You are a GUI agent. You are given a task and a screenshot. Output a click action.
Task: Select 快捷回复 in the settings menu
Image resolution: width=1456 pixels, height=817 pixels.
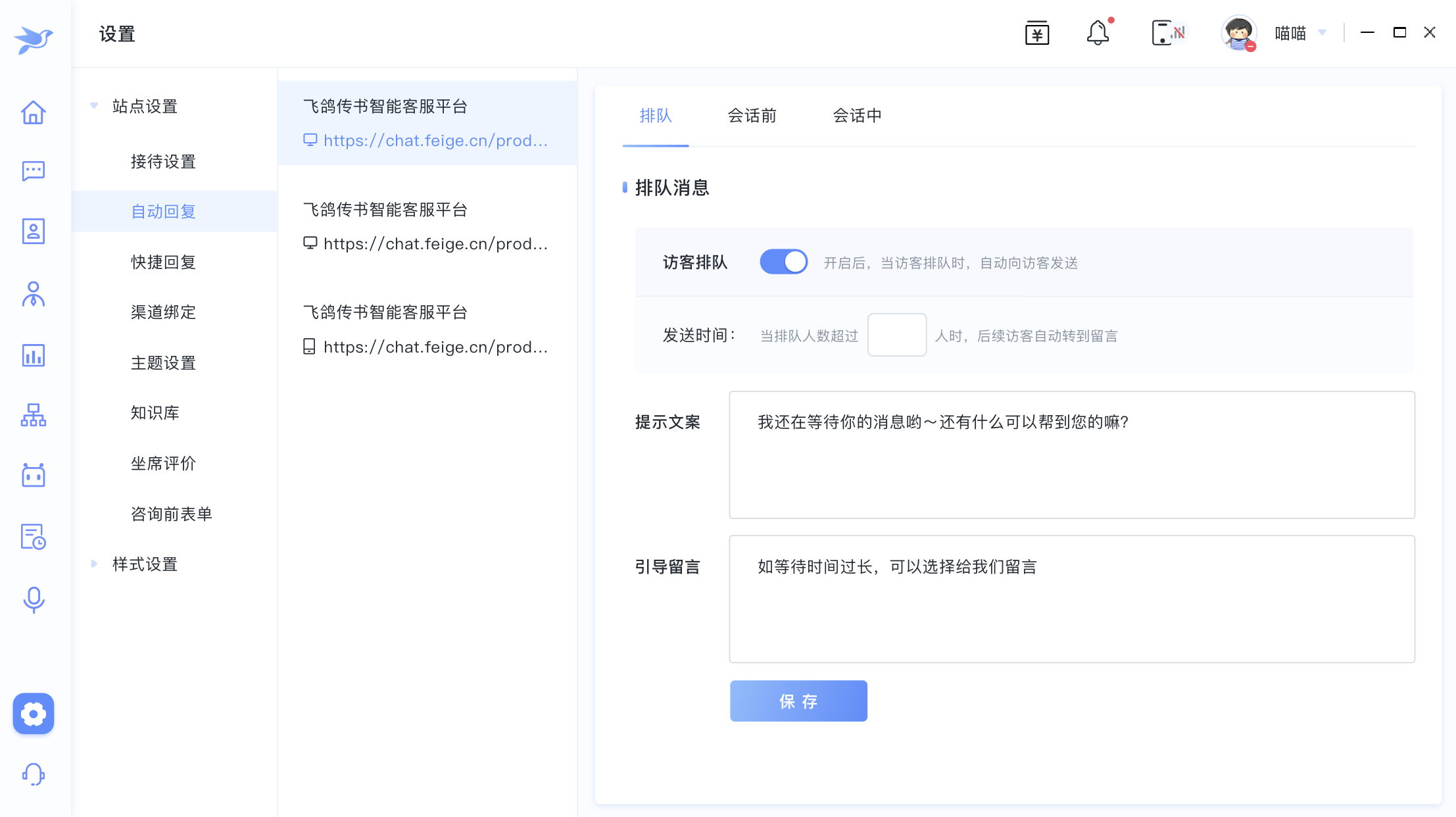[163, 262]
